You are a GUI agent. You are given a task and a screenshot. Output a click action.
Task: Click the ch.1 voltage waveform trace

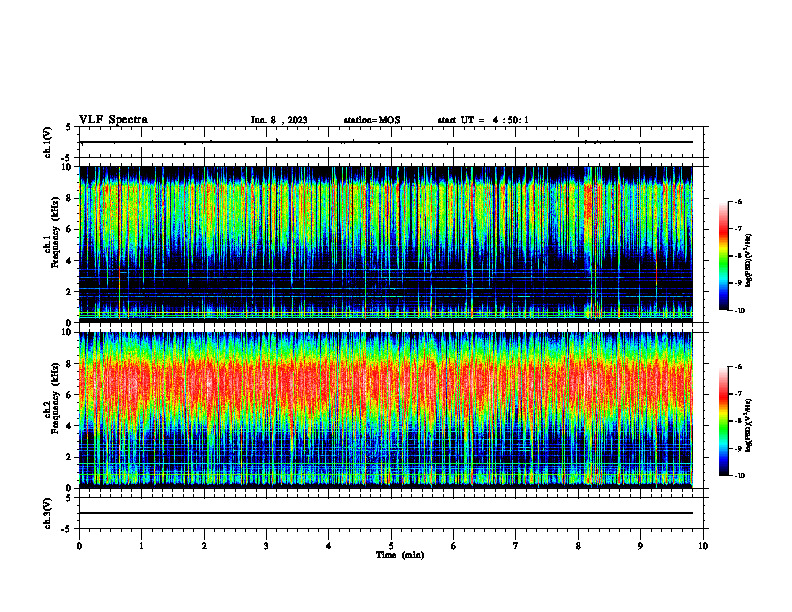point(386,142)
